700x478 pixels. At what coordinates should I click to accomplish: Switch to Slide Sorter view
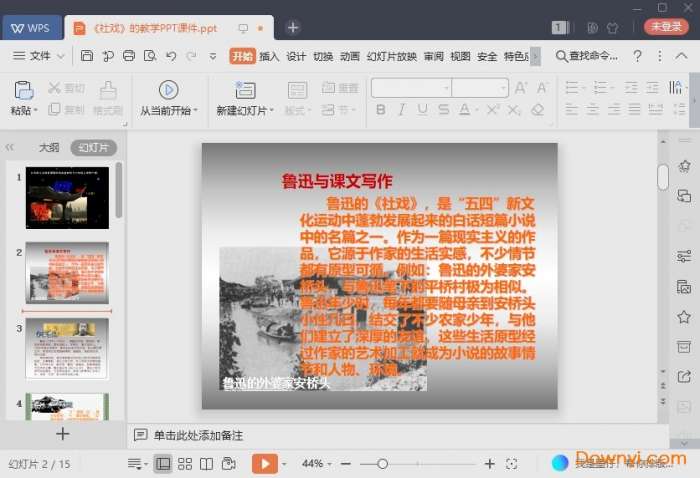(x=185, y=464)
